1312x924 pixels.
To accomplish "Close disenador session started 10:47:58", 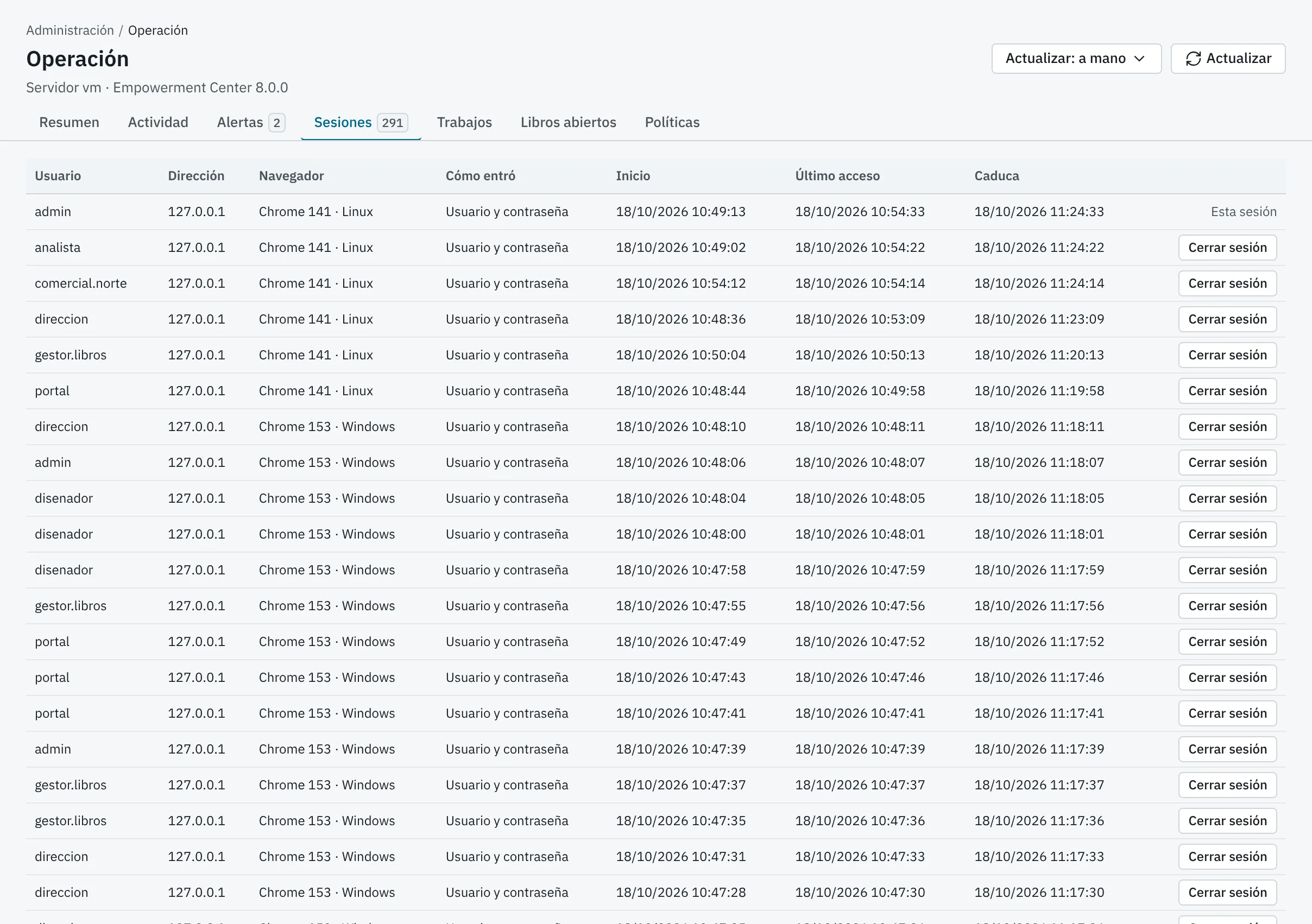I will (x=1227, y=569).
